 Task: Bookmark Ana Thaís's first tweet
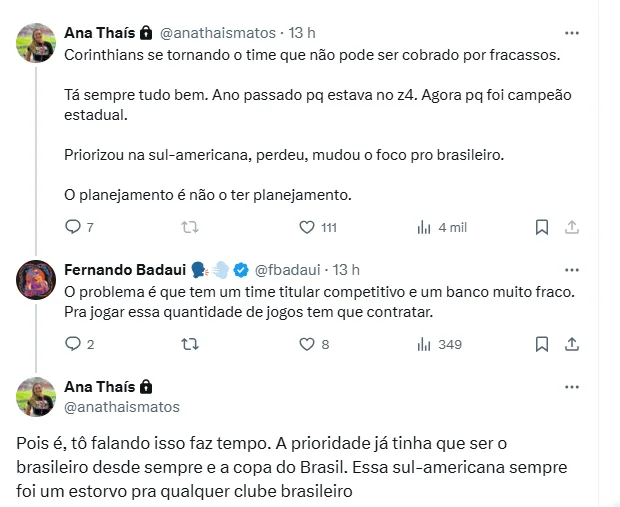point(541,227)
